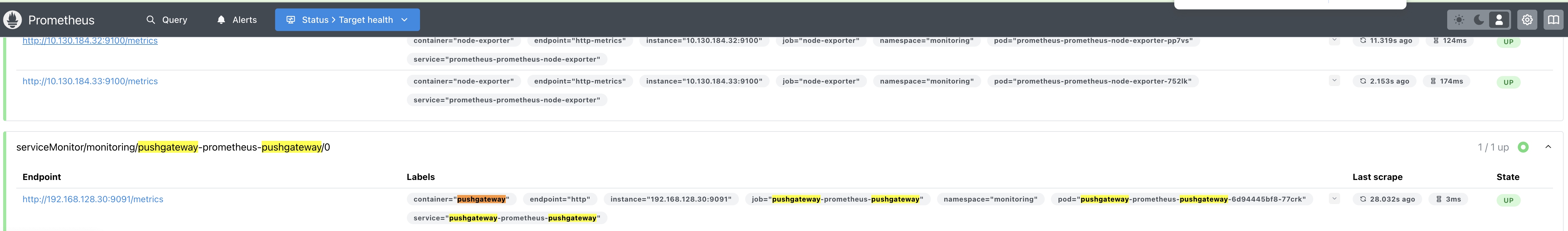Open the Query page
Image resolution: width=1568 pixels, height=231 pixels.
(167, 19)
